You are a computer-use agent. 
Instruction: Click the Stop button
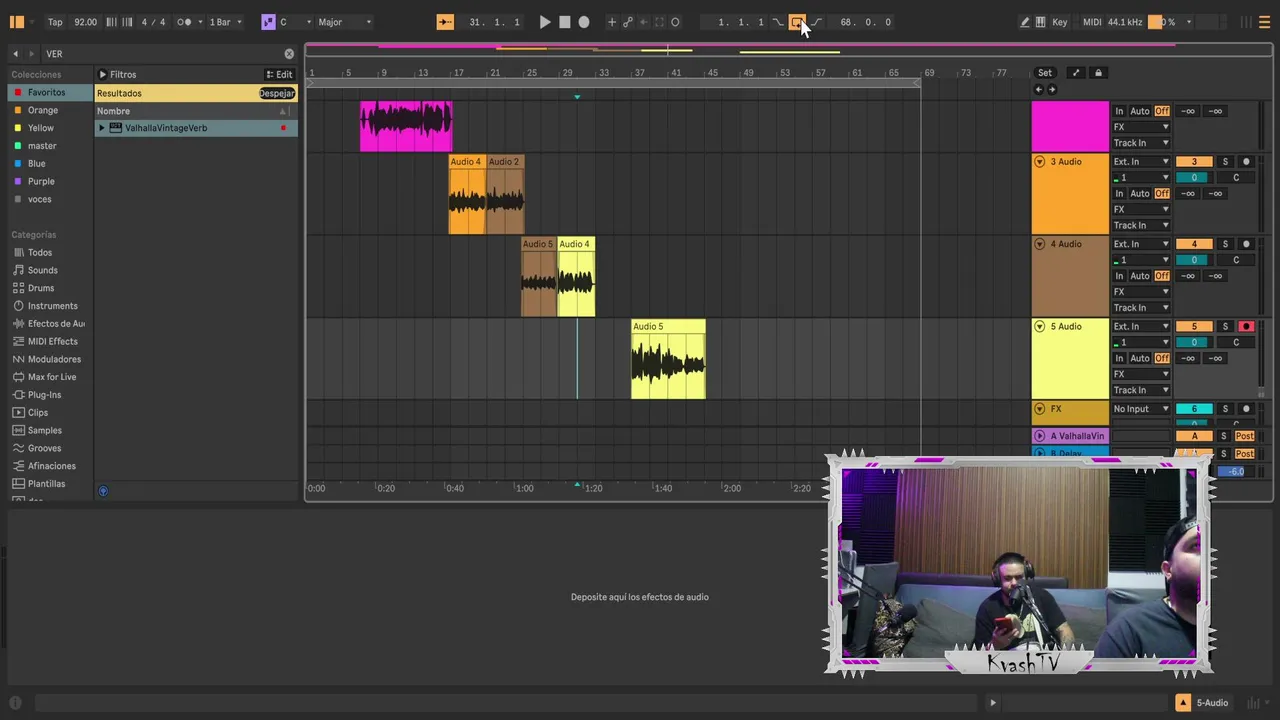(x=564, y=22)
